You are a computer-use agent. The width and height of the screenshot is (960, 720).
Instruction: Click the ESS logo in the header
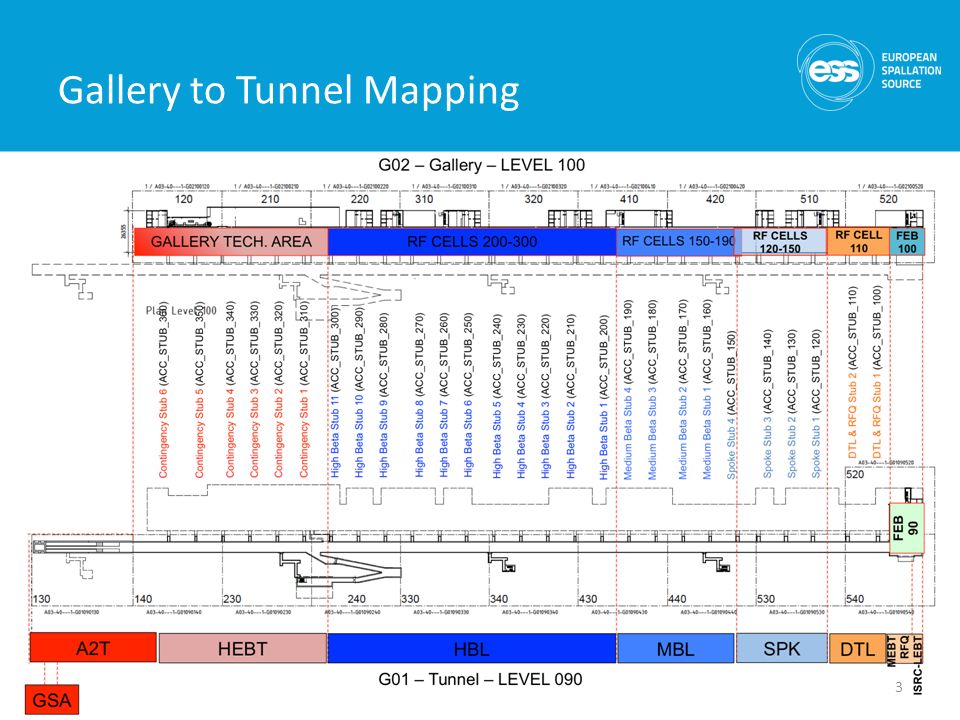point(834,71)
